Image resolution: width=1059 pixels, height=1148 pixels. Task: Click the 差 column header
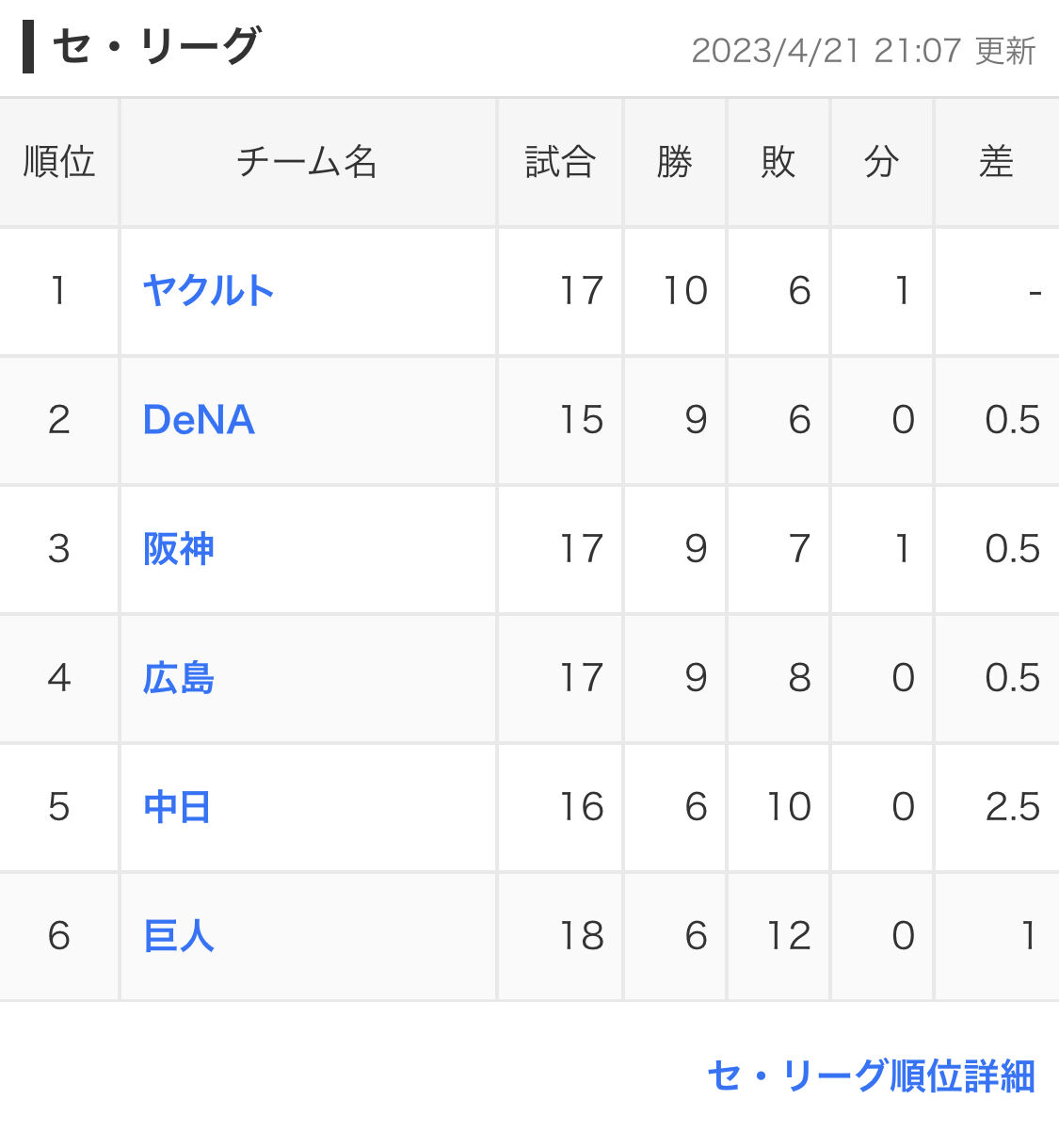[x=996, y=162]
